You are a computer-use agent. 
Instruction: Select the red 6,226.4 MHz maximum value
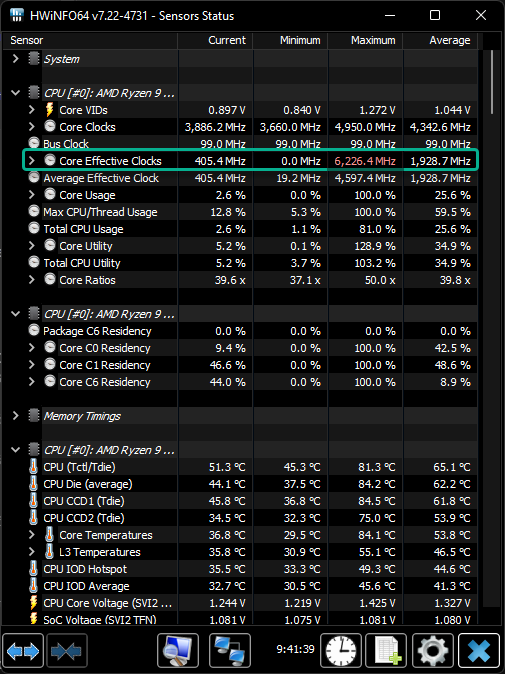tap(365, 161)
